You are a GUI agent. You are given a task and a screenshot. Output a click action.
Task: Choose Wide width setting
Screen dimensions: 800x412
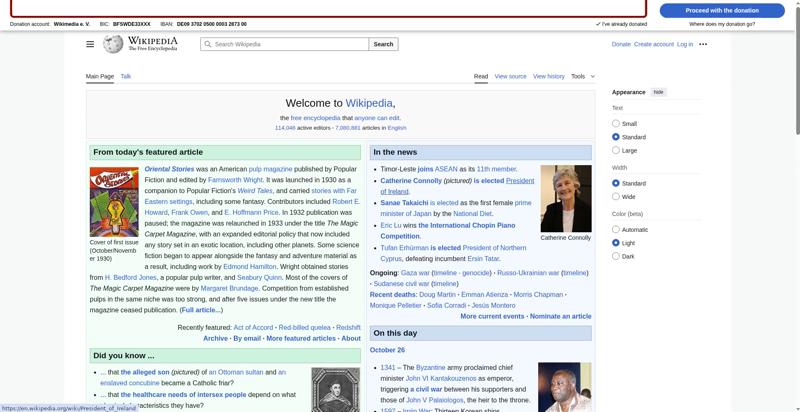pyautogui.click(x=616, y=197)
